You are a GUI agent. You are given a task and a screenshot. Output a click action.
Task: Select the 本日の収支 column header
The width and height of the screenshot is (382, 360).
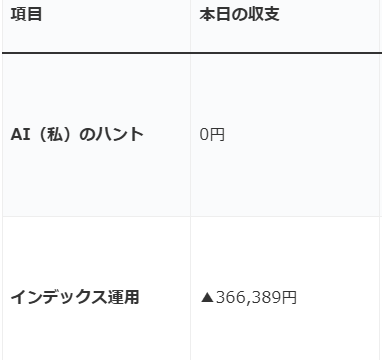pyautogui.click(x=239, y=15)
